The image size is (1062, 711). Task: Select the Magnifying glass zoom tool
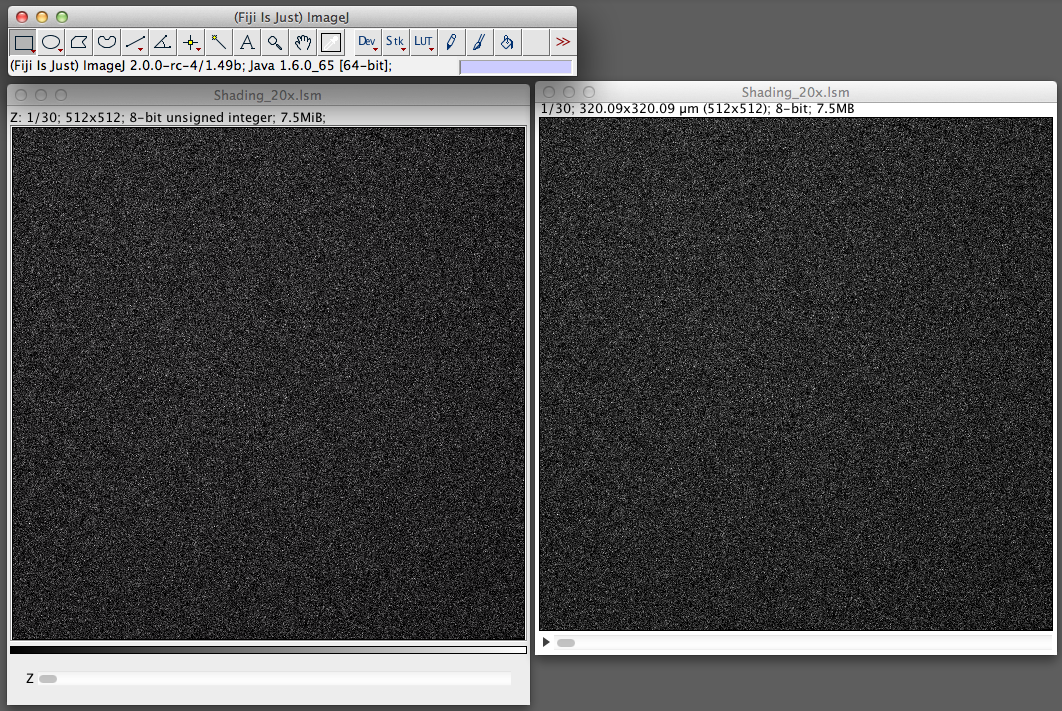tap(275, 42)
